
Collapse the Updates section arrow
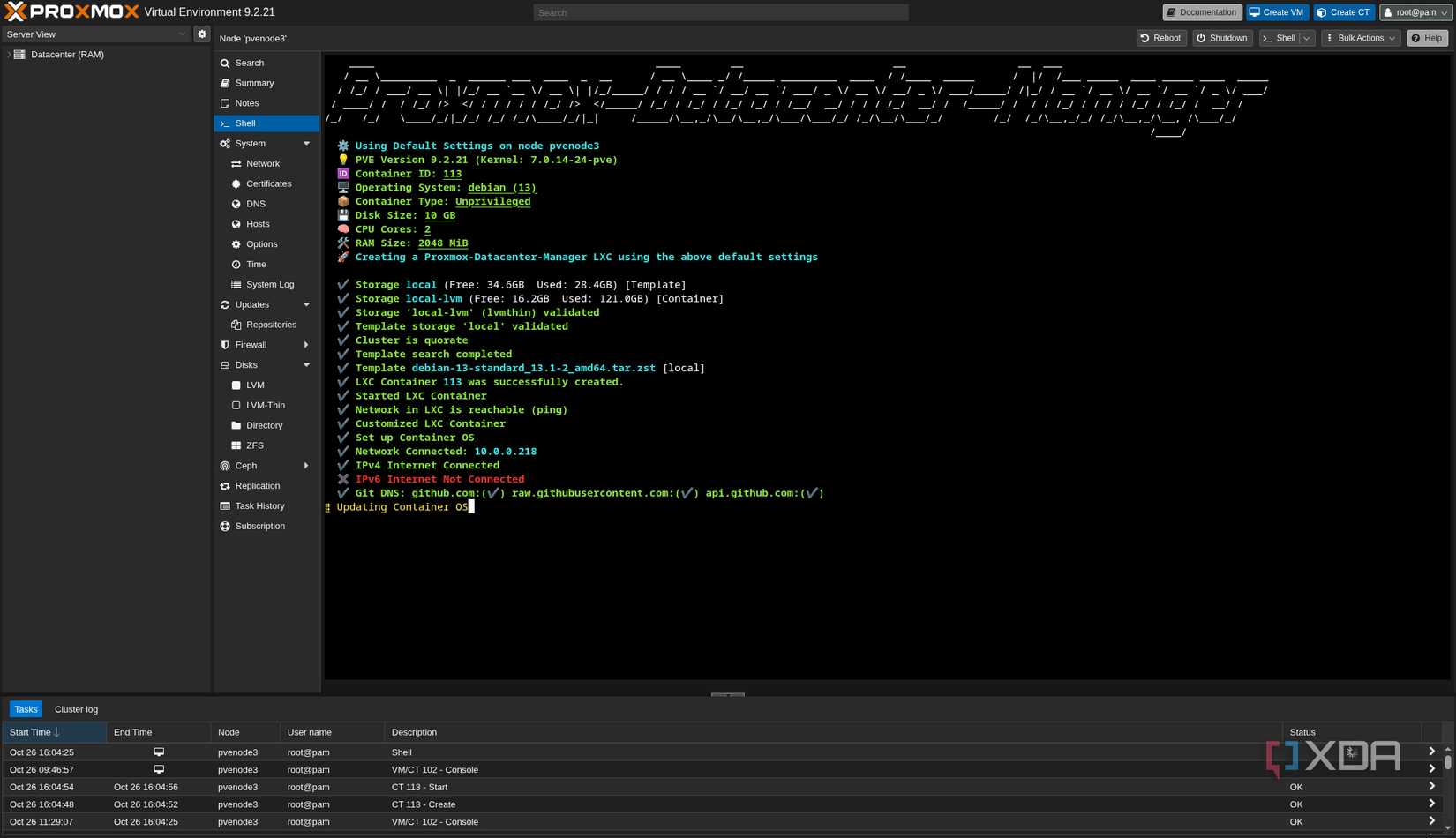pos(306,305)
